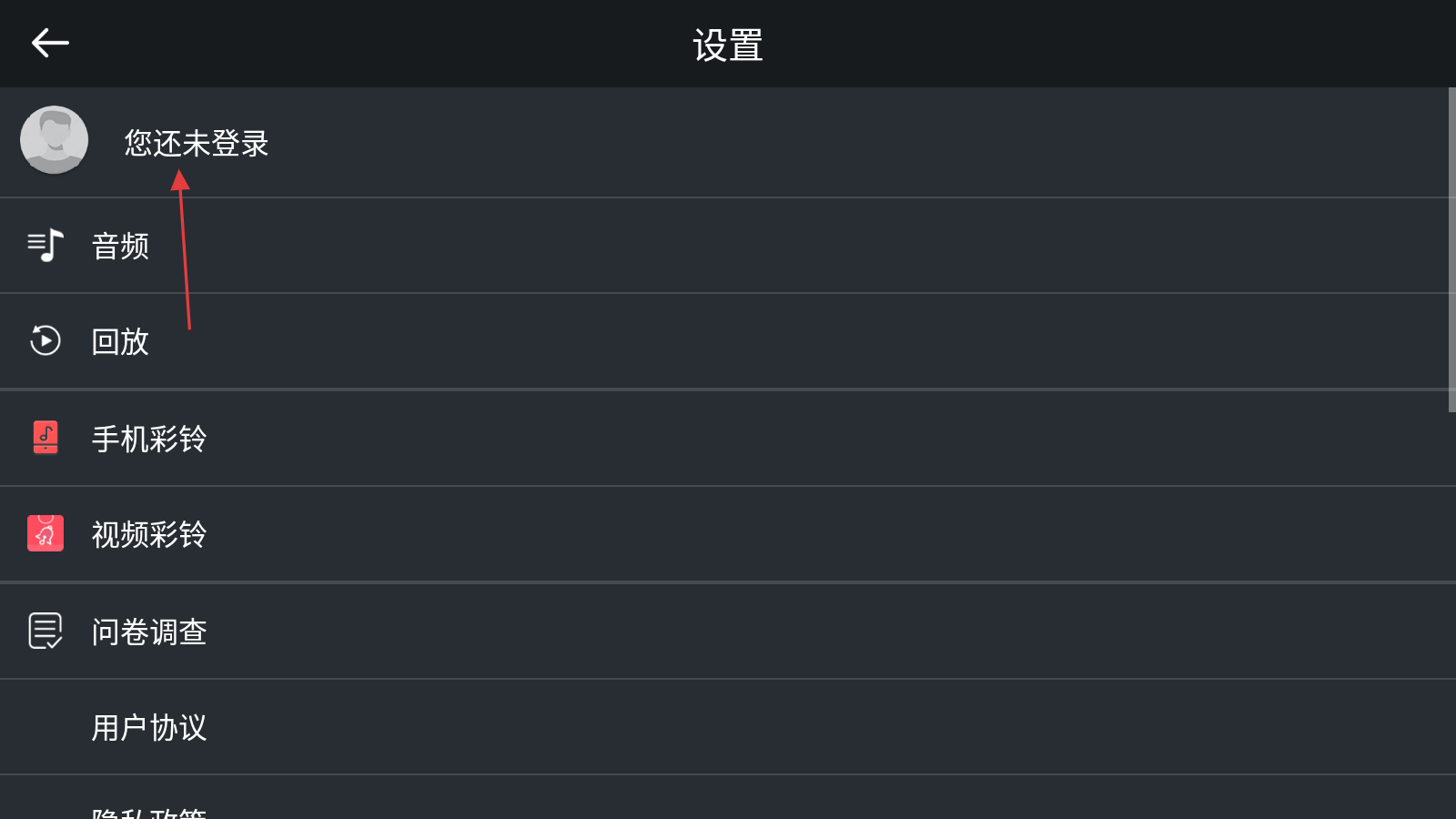Viewport: 1456px width, 819px height.
Task: Go back using the top-left arrow
Action: click(x=50, y=43)
